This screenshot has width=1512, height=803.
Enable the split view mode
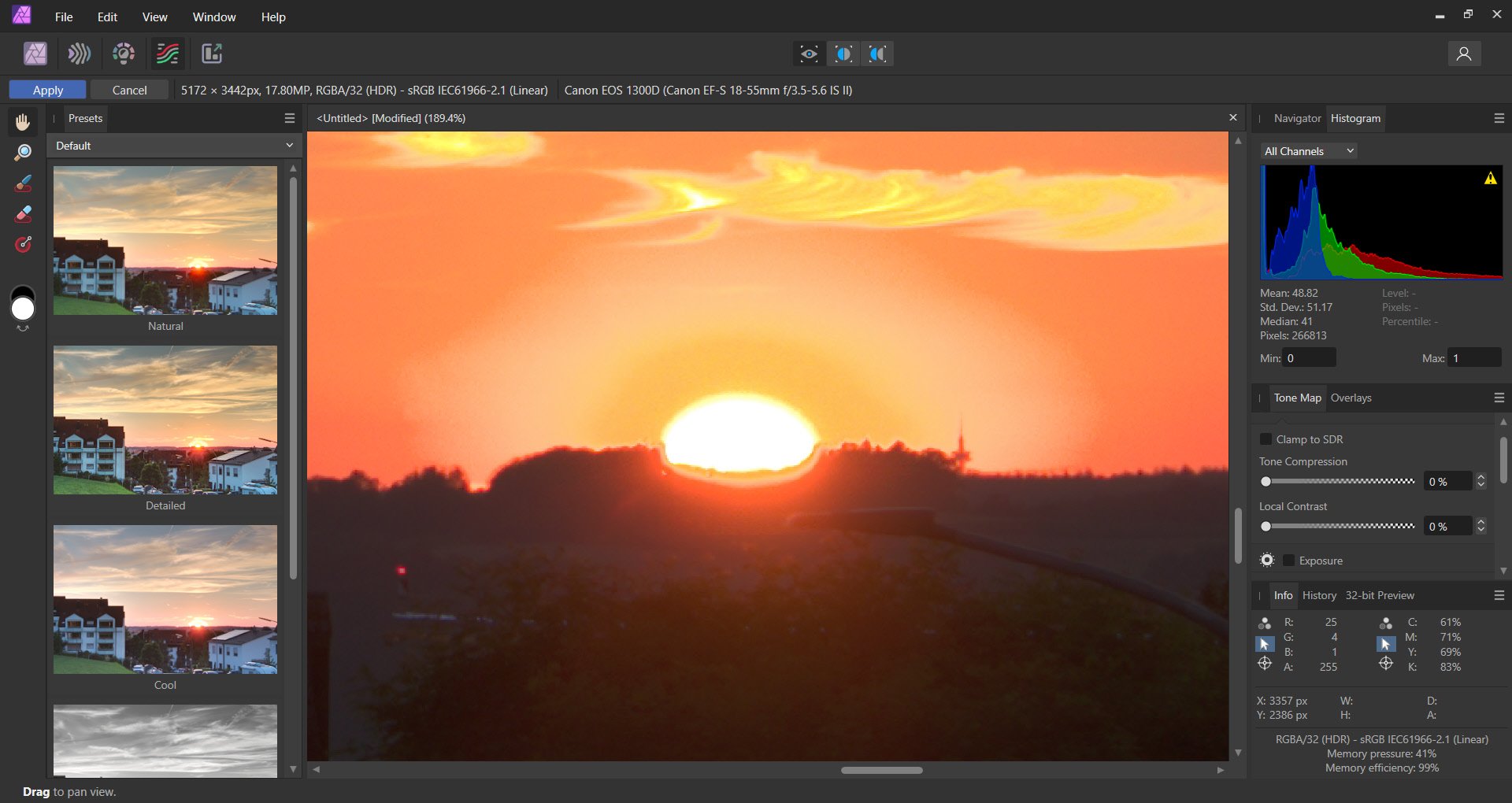pos(843,54)
